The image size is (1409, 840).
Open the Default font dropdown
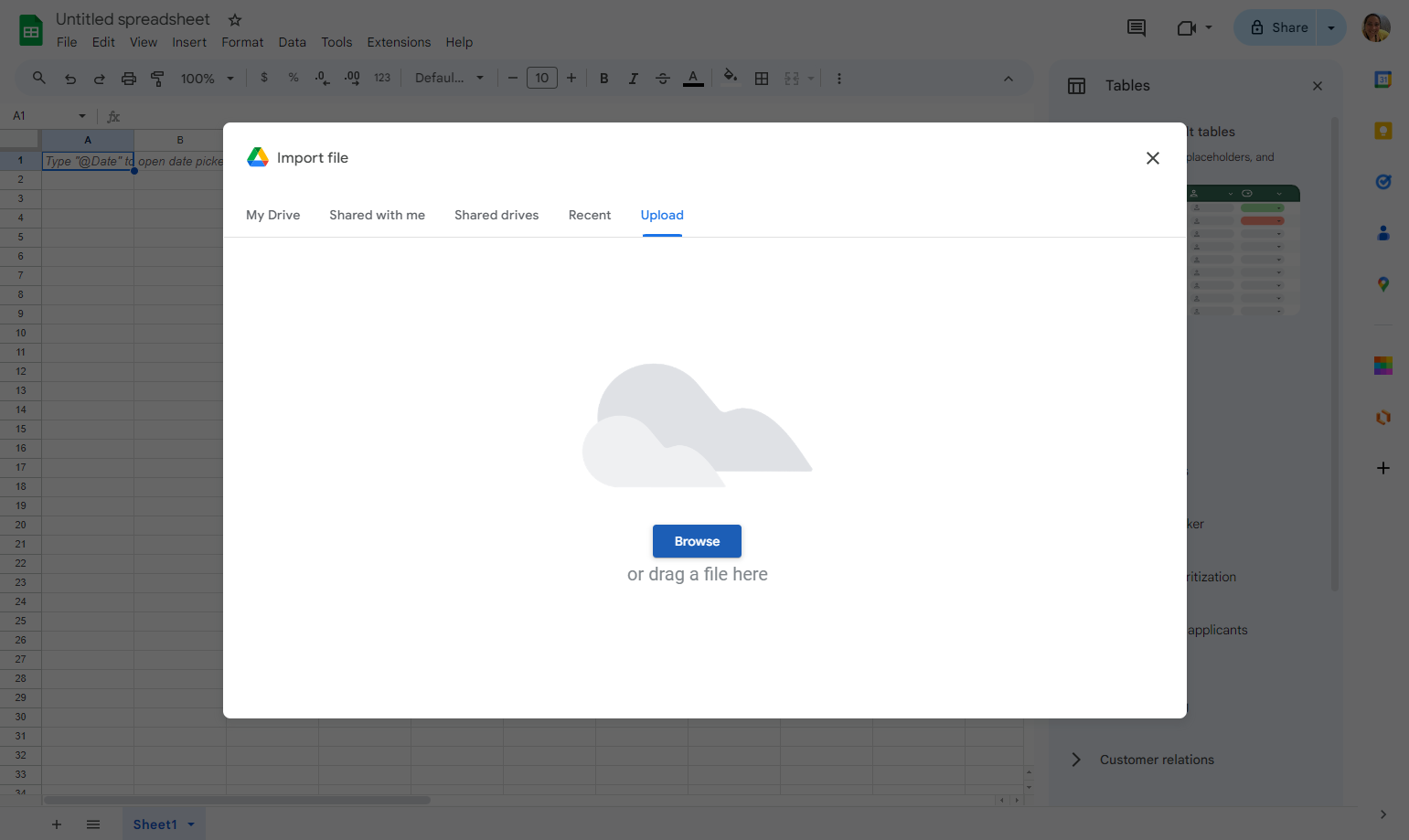(449, 78)
